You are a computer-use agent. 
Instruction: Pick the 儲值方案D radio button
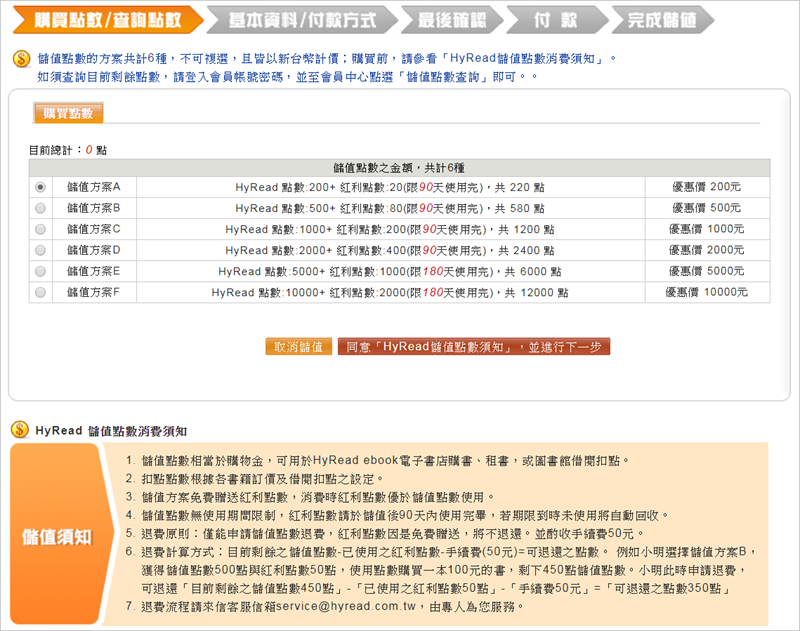point(40,250)
